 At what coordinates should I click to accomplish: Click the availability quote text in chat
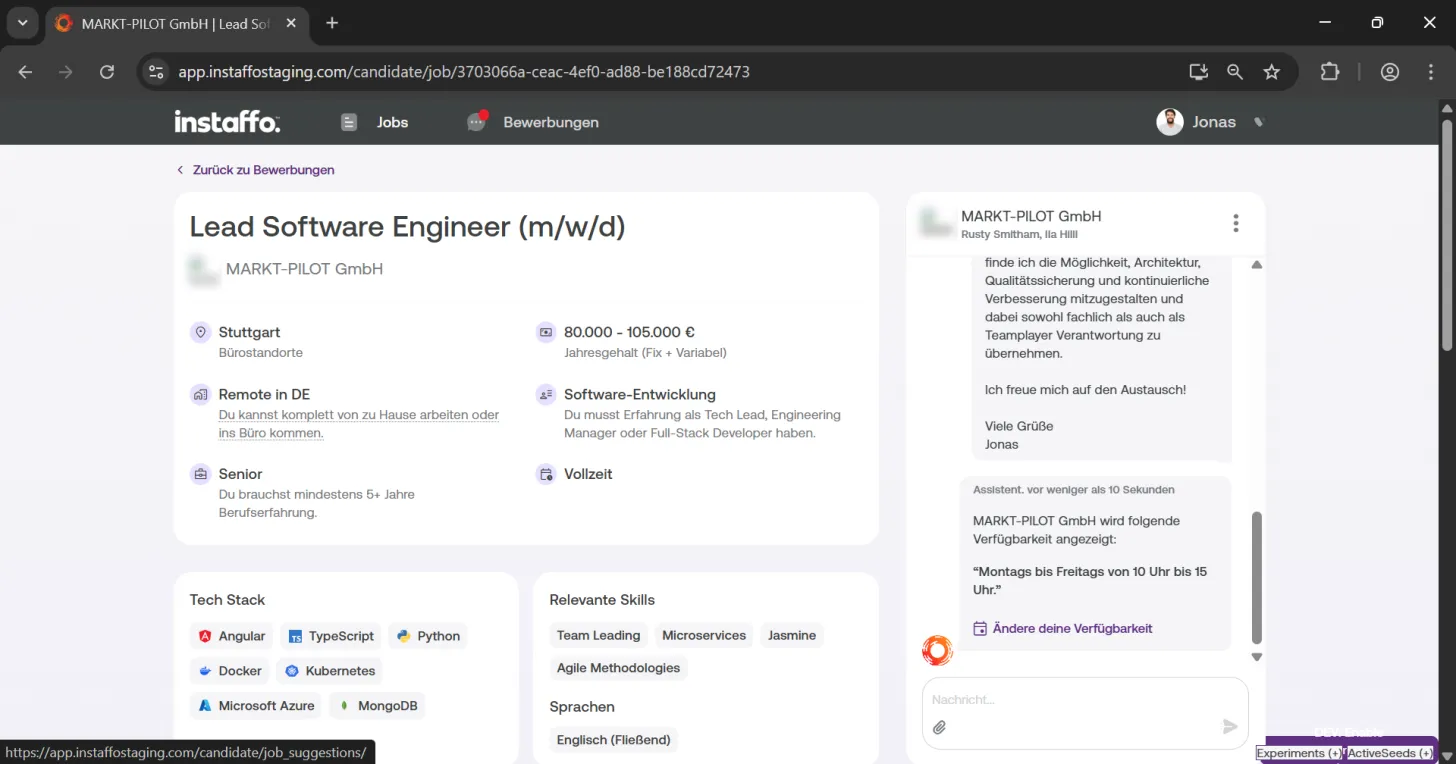tap(1090, 581)
